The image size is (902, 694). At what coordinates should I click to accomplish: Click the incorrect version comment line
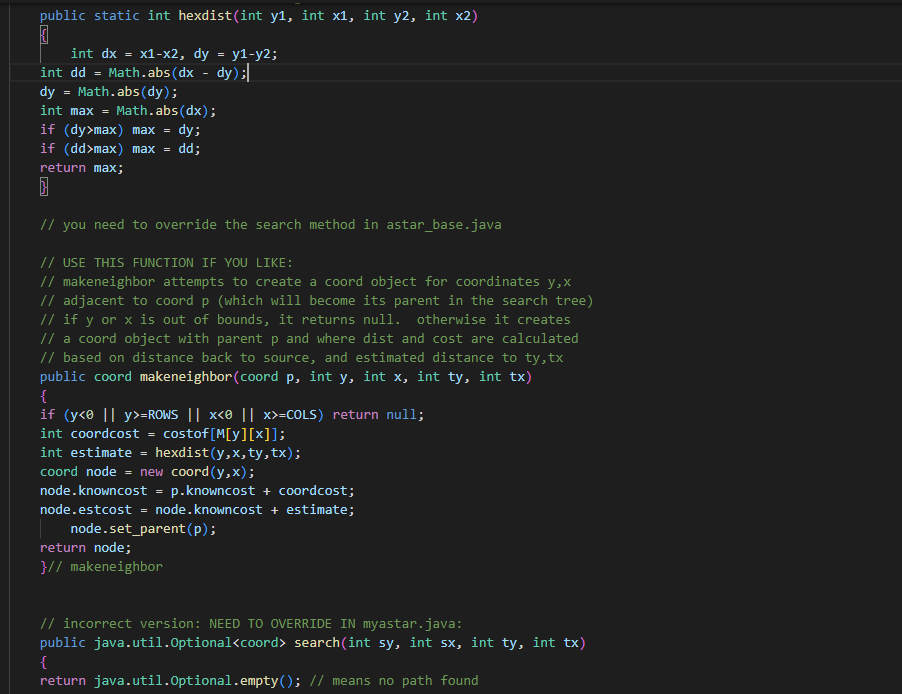coord(250,623)
